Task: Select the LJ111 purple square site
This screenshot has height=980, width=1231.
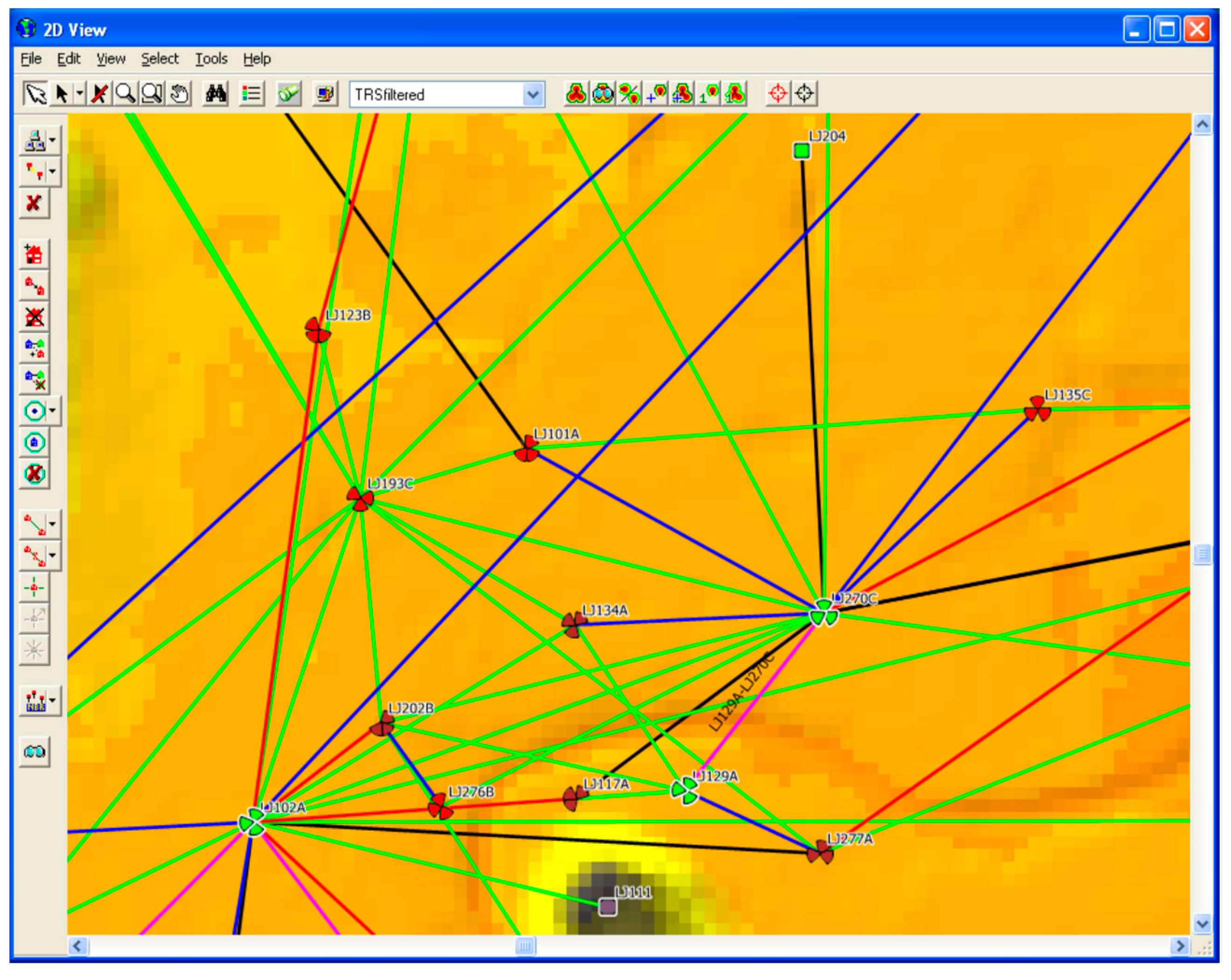Action: [608, 906]
